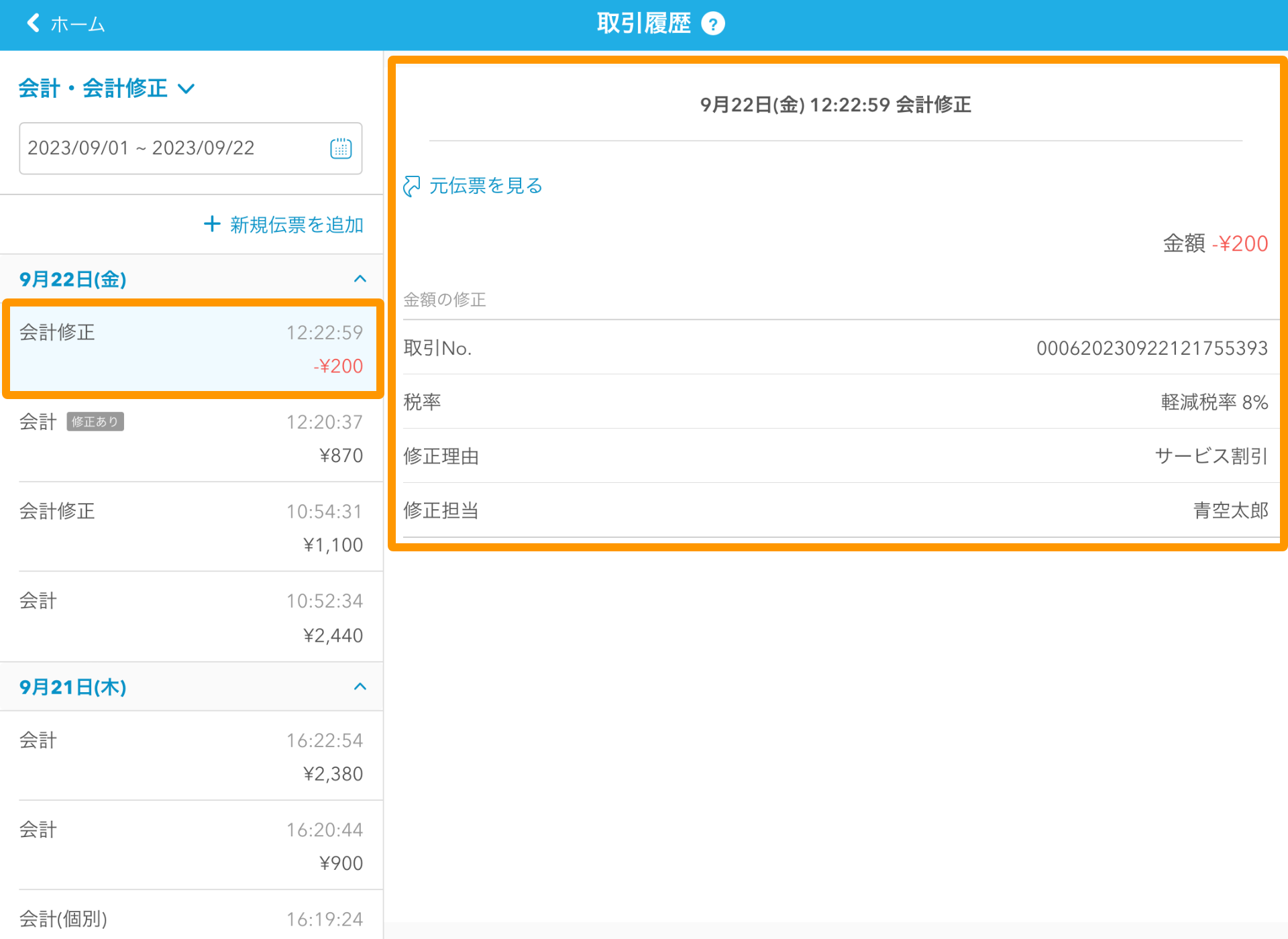Click transaction number 00062023092212175​5393
Image resolution: width=1288 pixels, height=939 pixels.
click(1152, 348)
